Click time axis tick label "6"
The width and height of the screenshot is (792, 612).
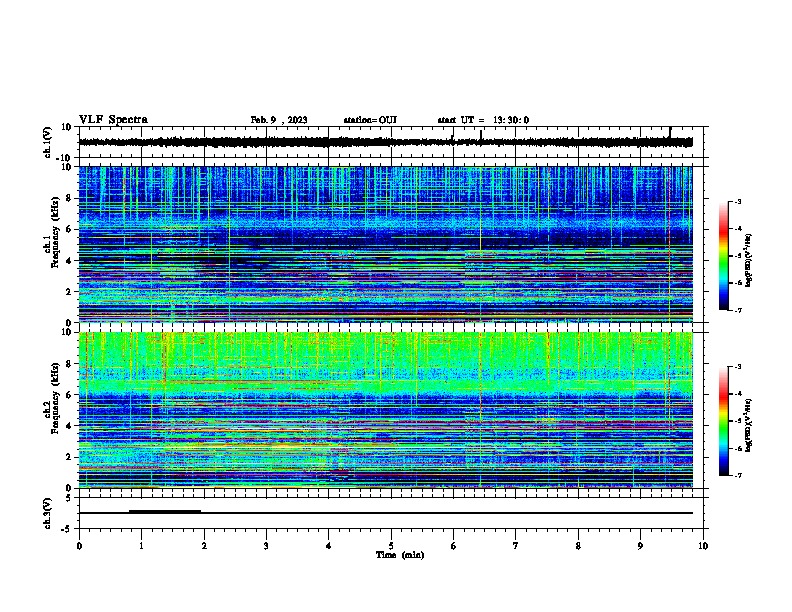point(454,546)
